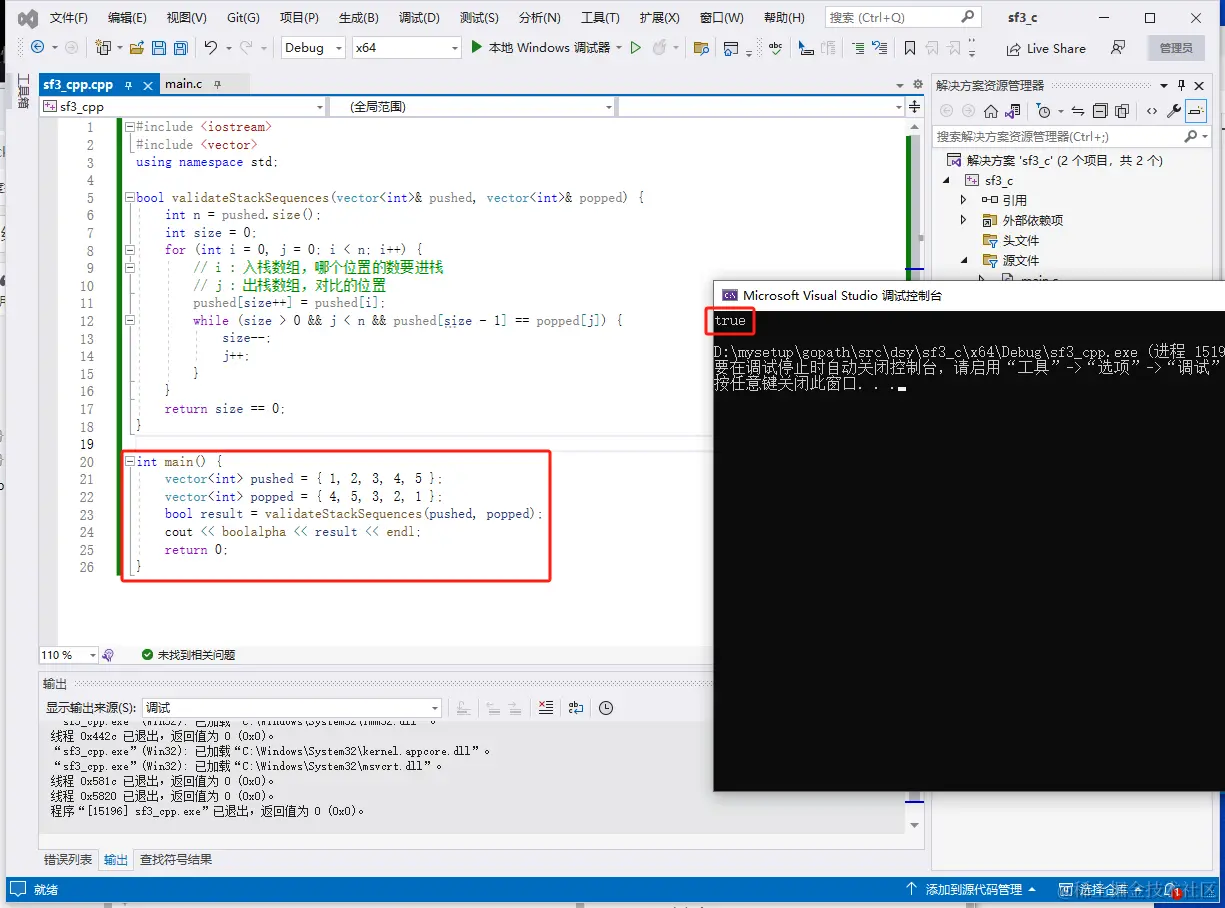1225x908 pixels.
Task: Pin the main.c tab
Action: click(217, 84)
